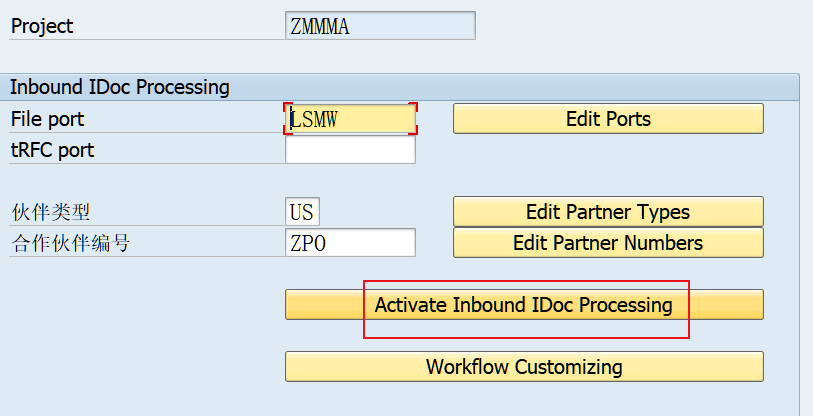
Task: Click the empty tRFC port field
Action: click(350, 150)
